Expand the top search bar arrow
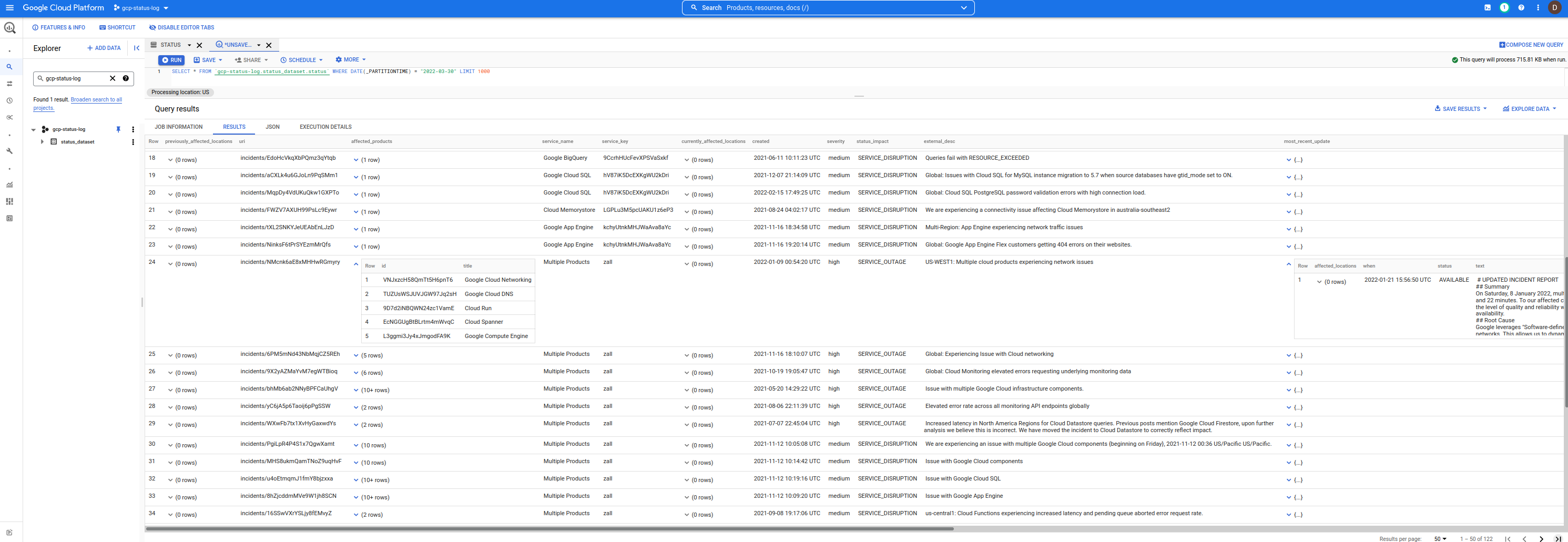 963,8
